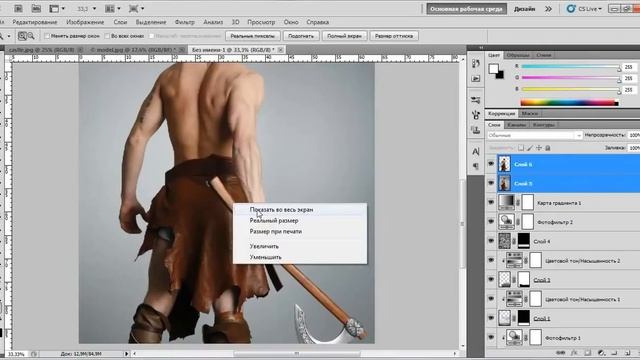The width and height of the screenshot is (640, 360).
Task: Open the Brush presets panel icon in dock
Action: [476, 100]
